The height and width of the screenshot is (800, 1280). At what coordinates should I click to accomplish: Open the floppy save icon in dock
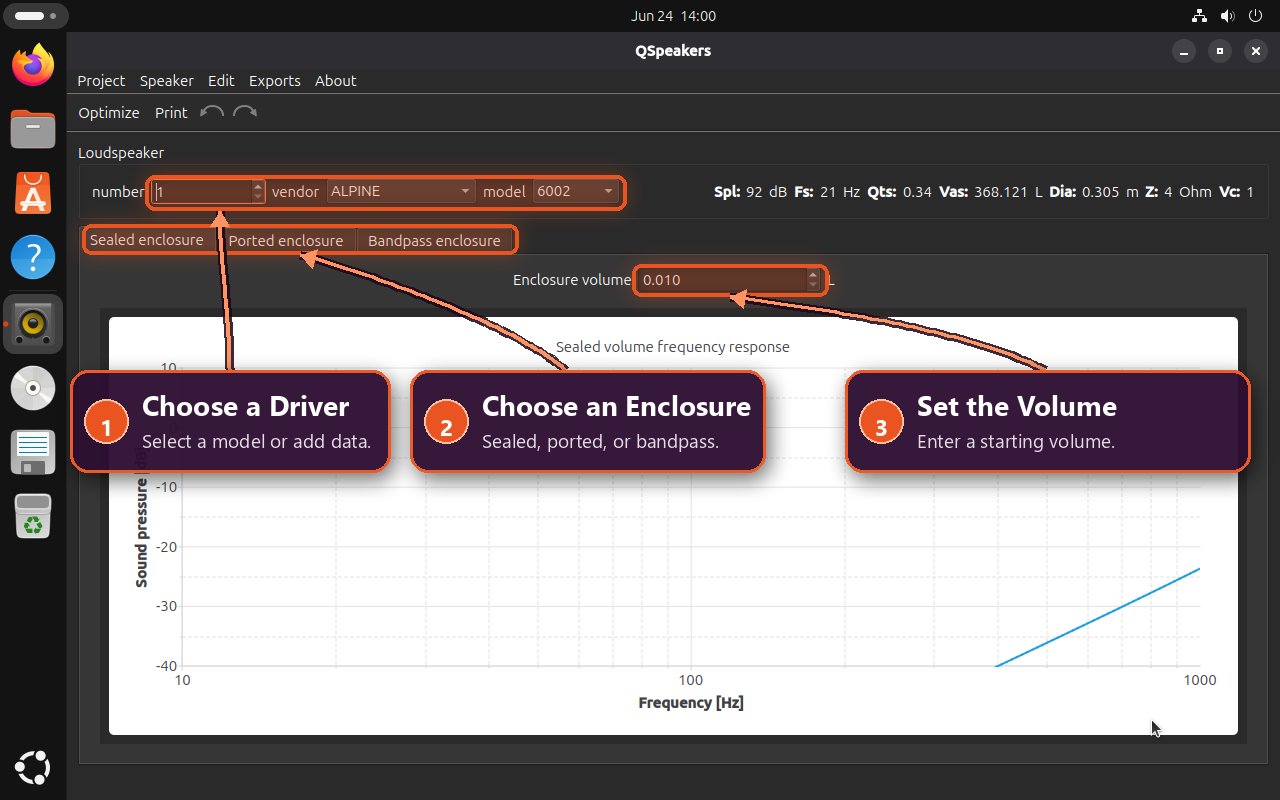click(33, 452)
